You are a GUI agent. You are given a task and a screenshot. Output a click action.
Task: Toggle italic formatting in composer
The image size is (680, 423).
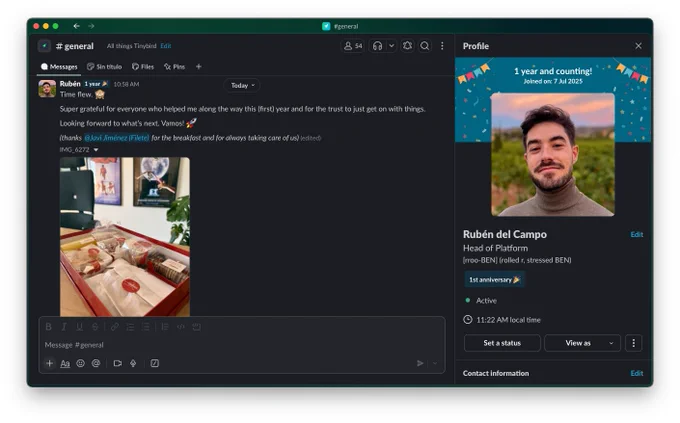click(x=64, y=327)
